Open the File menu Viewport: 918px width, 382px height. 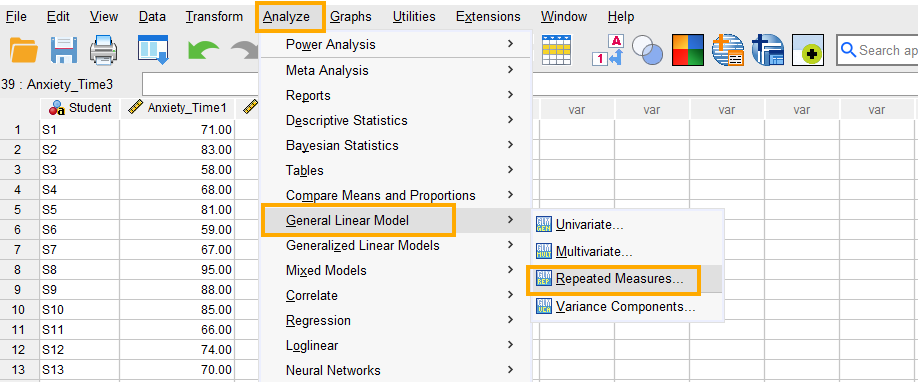[x=16, y=16]
